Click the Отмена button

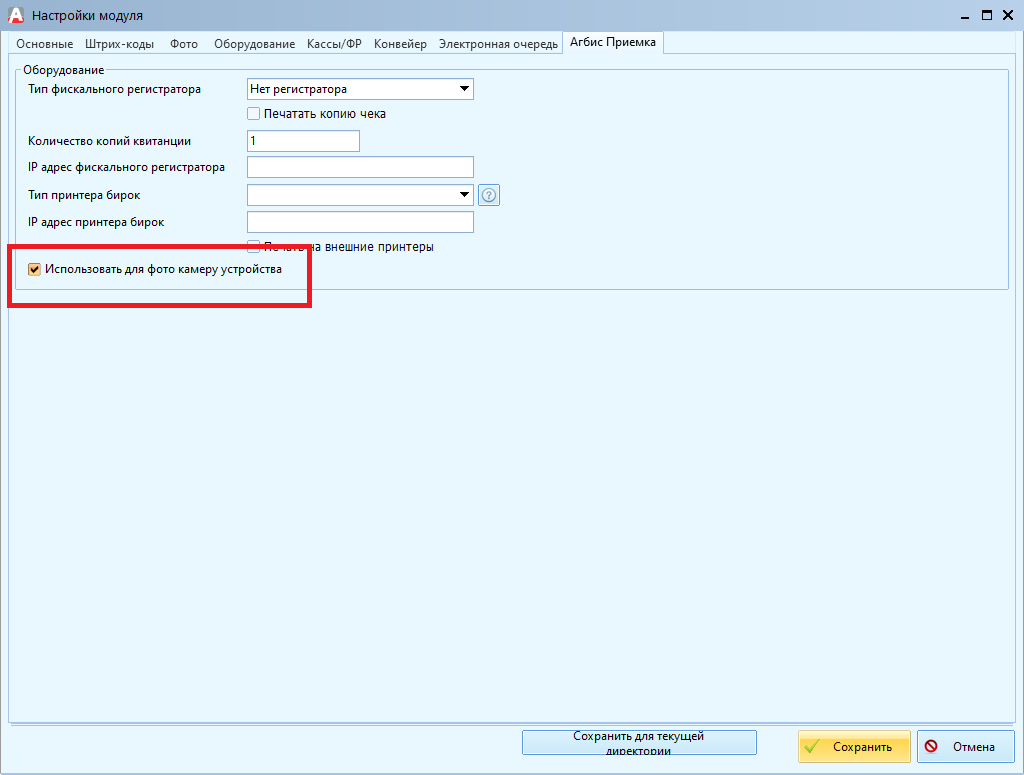[966, 746]
